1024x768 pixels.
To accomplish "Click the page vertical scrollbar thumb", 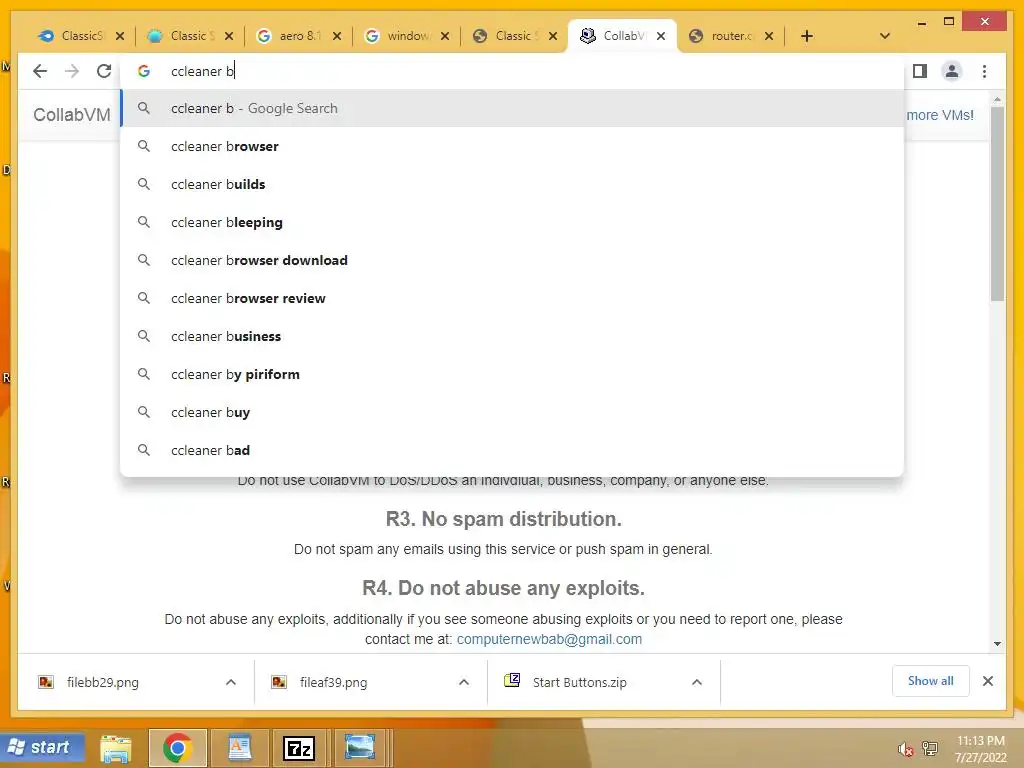I will click(x=997, y=204).
